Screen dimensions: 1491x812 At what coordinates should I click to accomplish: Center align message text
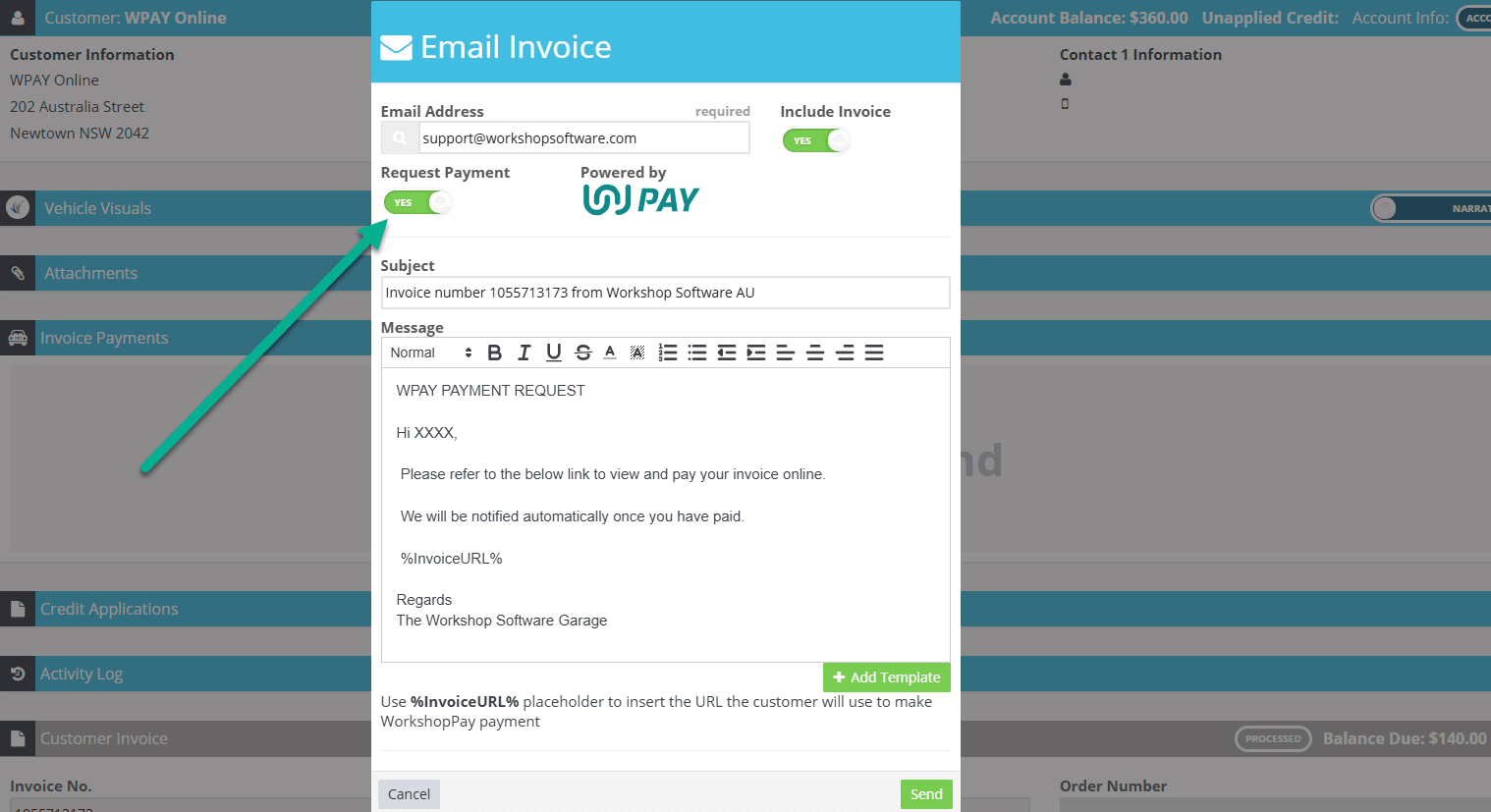(814, 352)
